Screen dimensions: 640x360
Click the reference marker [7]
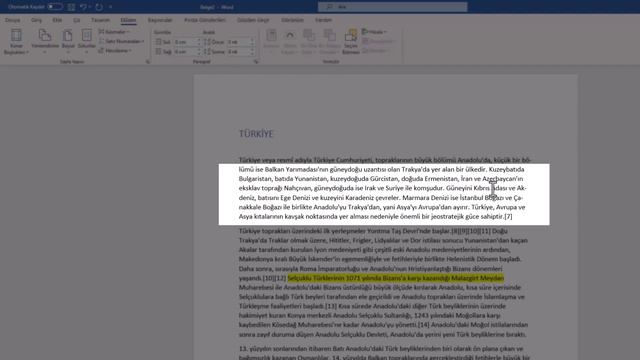(508, 216)
